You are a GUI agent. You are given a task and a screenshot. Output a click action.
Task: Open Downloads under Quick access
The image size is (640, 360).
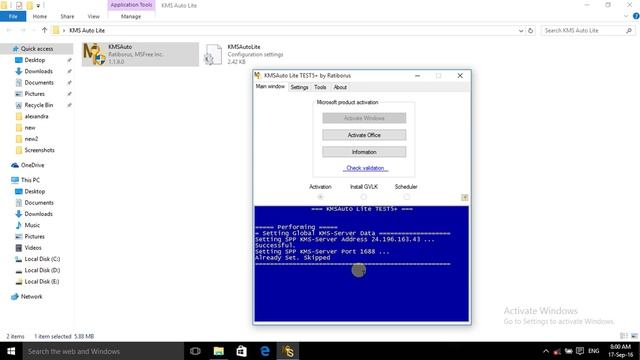[38, 71]
